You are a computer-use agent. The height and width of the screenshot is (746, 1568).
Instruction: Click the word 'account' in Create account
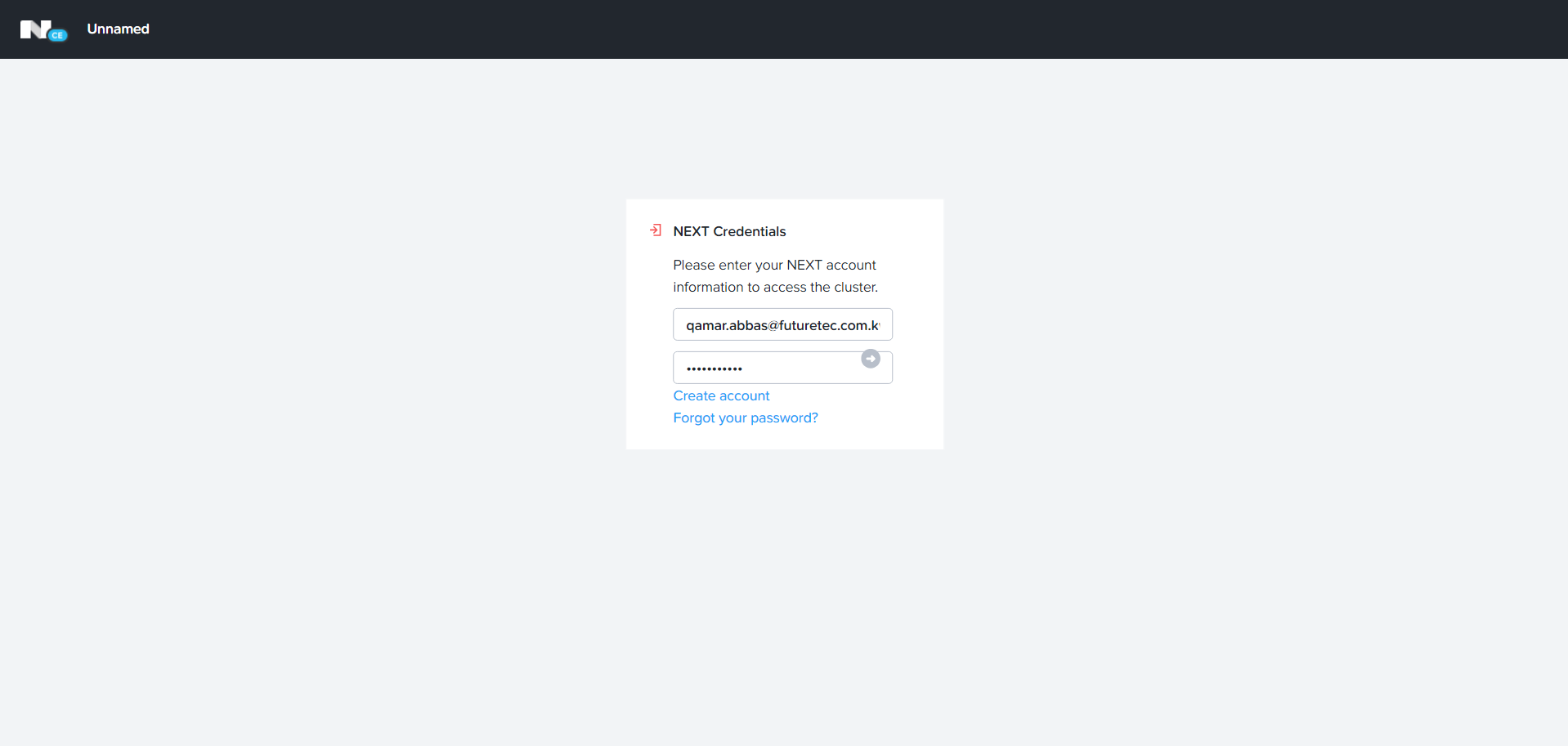click(x=745, y=395)
